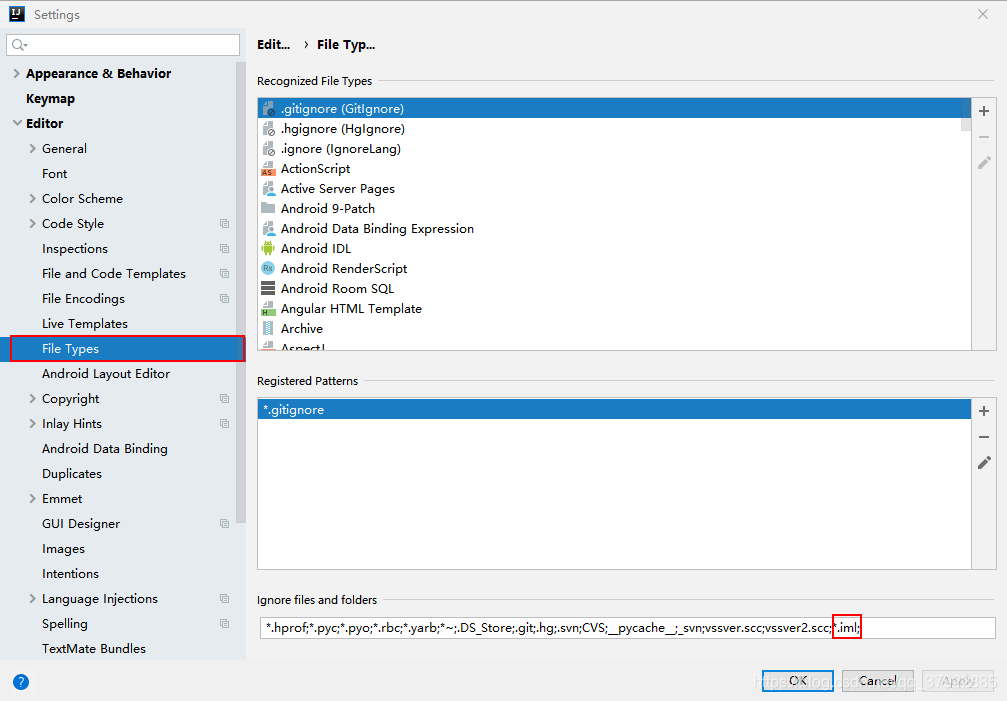Click the copy icon next to Inspections
The width and height of the screenshot is (1007, 701).
(x=224, y=248)
